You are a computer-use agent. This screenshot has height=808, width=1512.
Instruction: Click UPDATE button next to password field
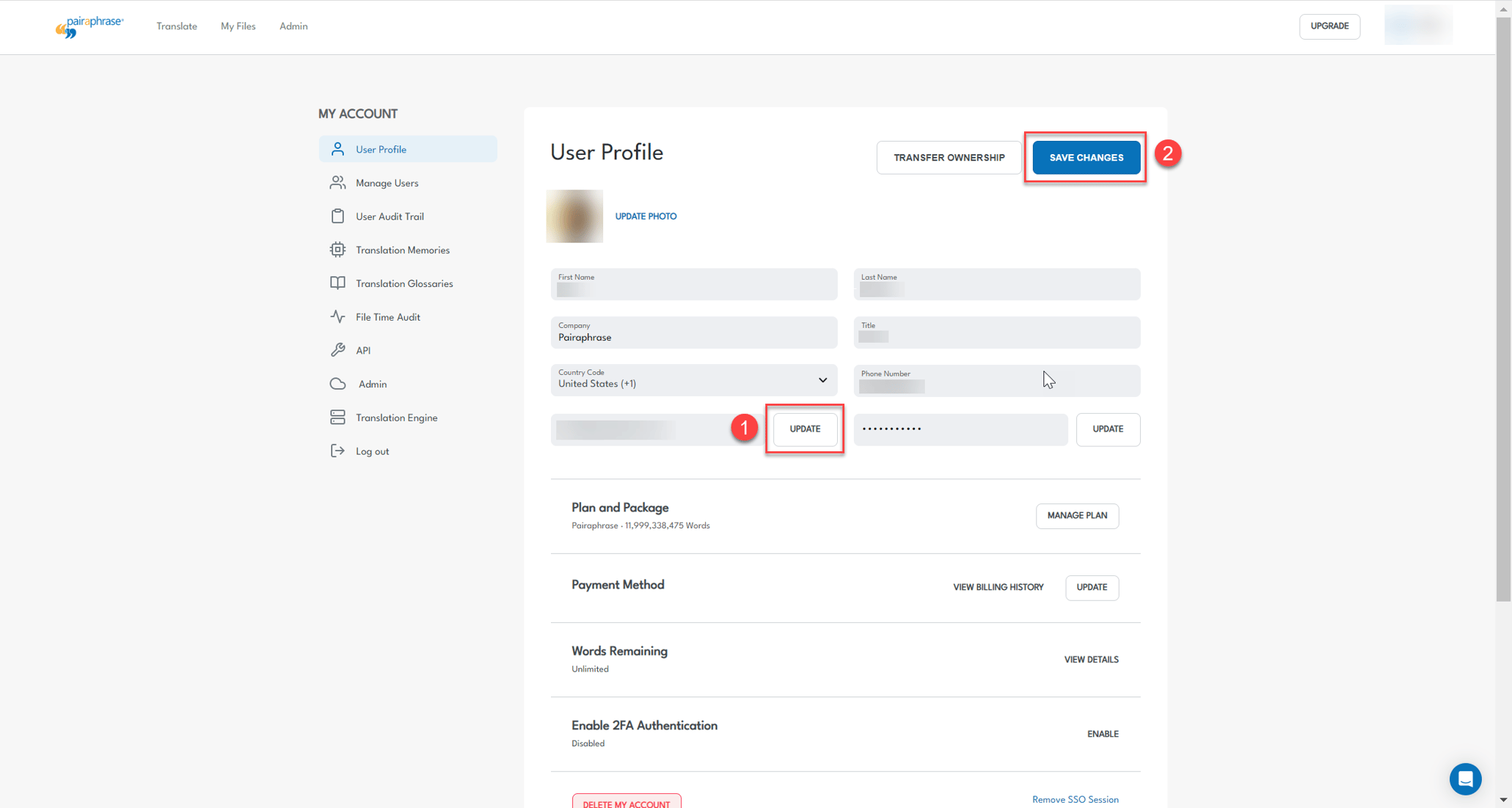point(1108,429)
